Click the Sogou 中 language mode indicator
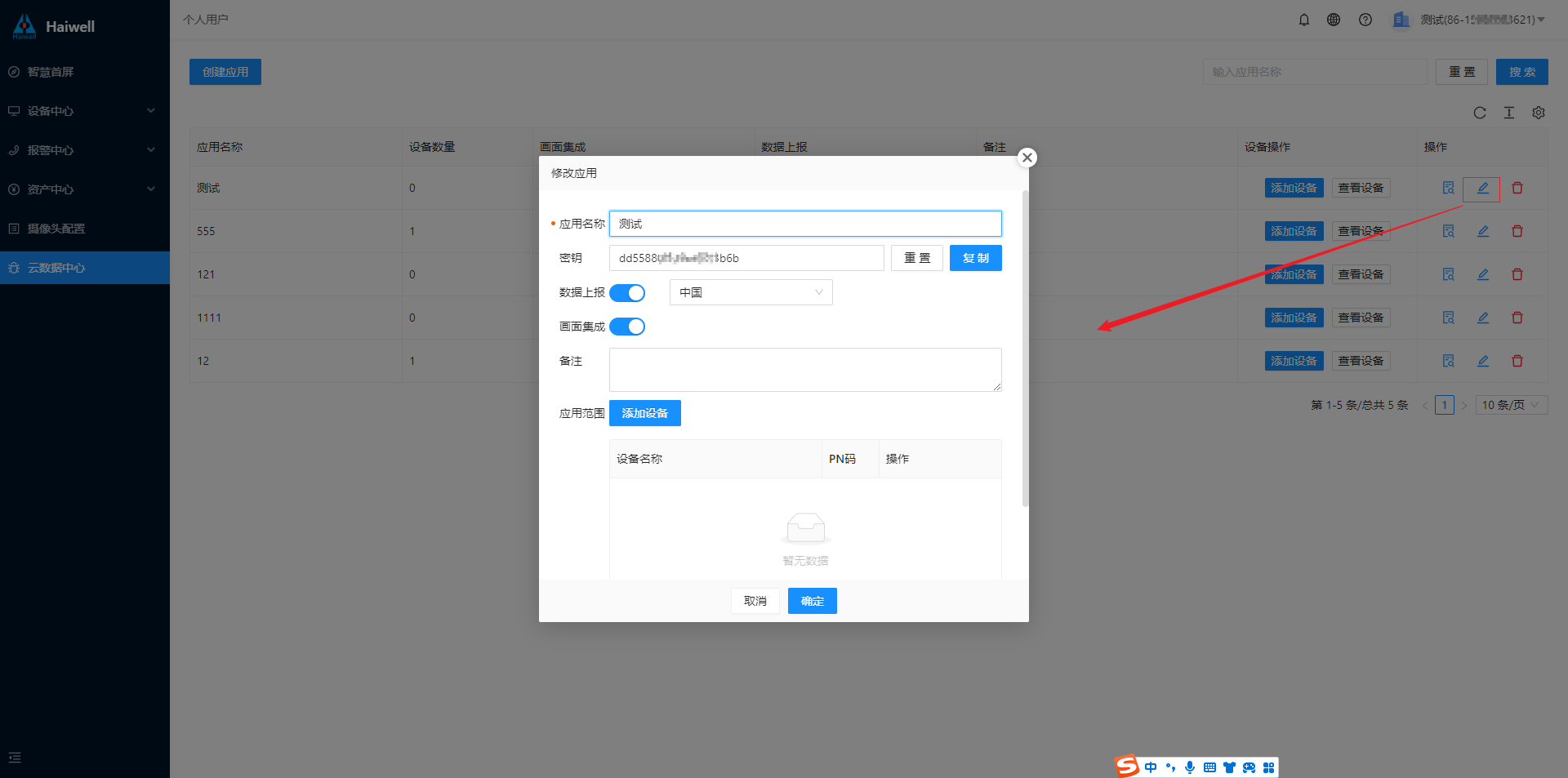1568x778 pixels. coord(1151,767)
